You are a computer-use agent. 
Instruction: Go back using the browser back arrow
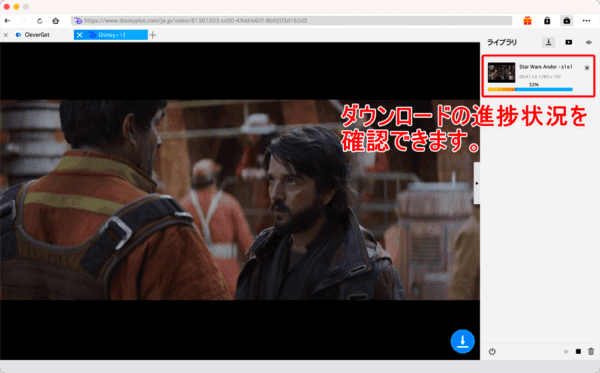pyautogui.click(x=7, y=21)
